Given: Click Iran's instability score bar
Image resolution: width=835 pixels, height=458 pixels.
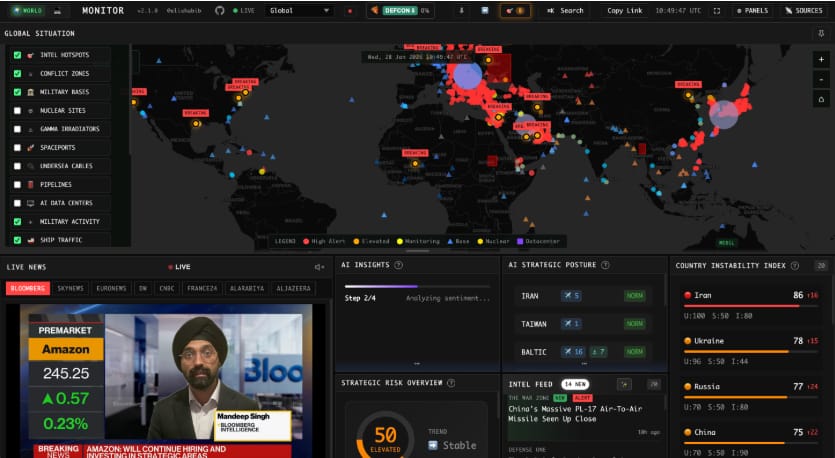Looking at the screenshot, I should (742, 306).
